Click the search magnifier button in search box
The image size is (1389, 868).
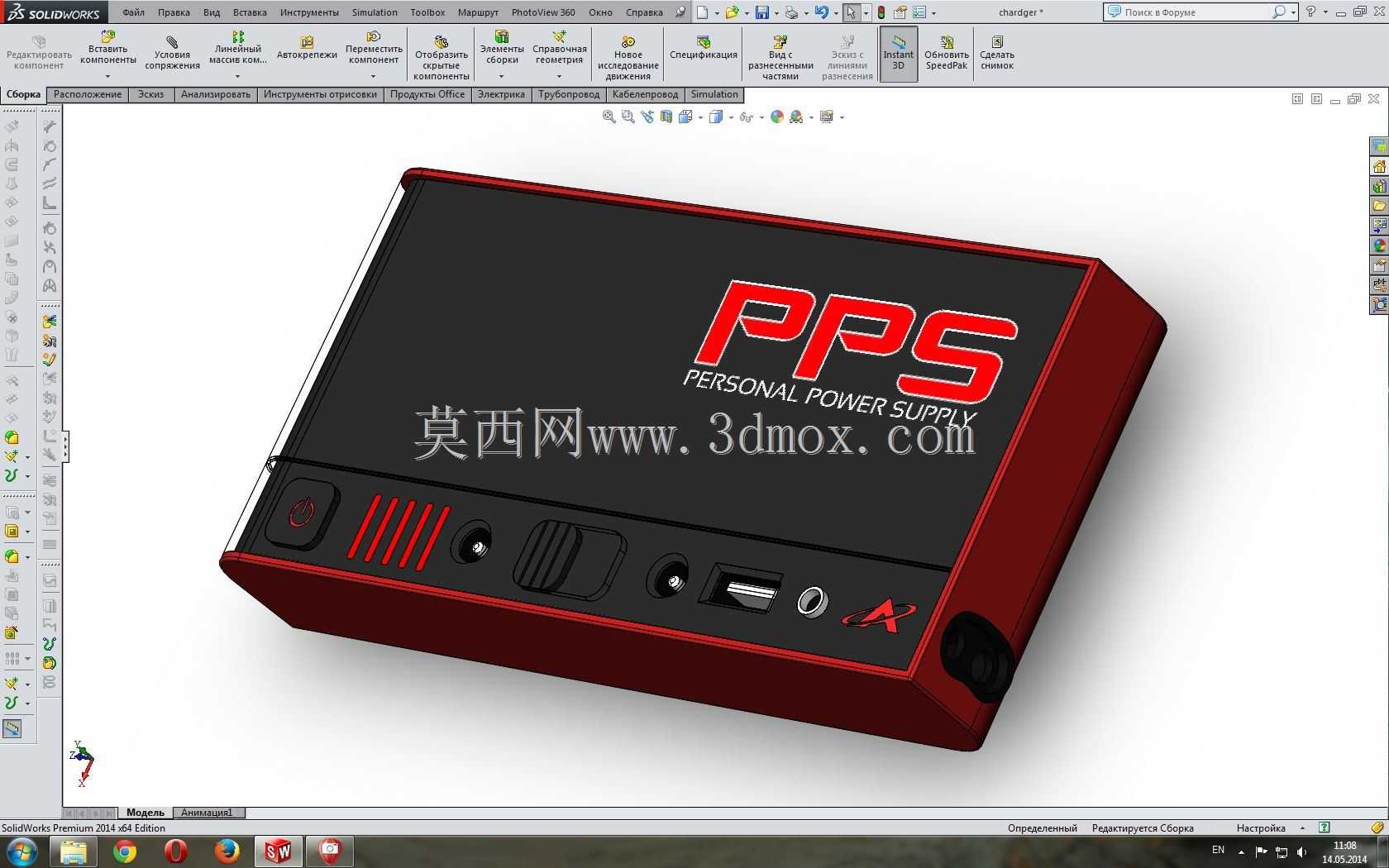click(x=1279, y=12)
